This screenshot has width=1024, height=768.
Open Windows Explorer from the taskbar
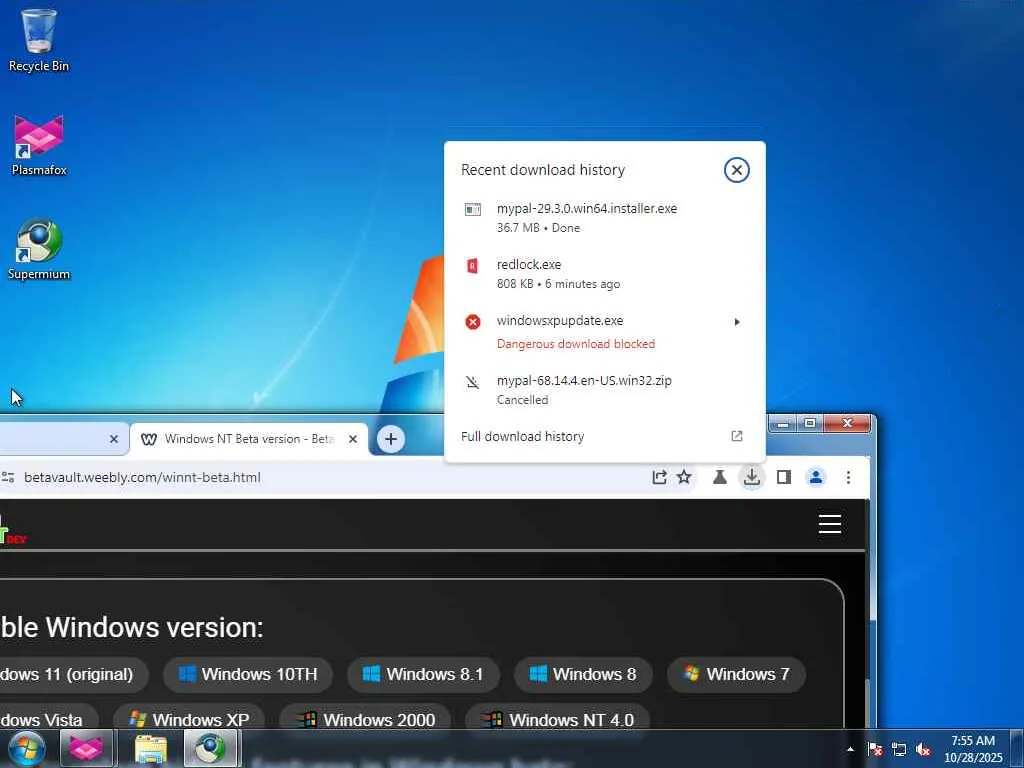point(151,748)
